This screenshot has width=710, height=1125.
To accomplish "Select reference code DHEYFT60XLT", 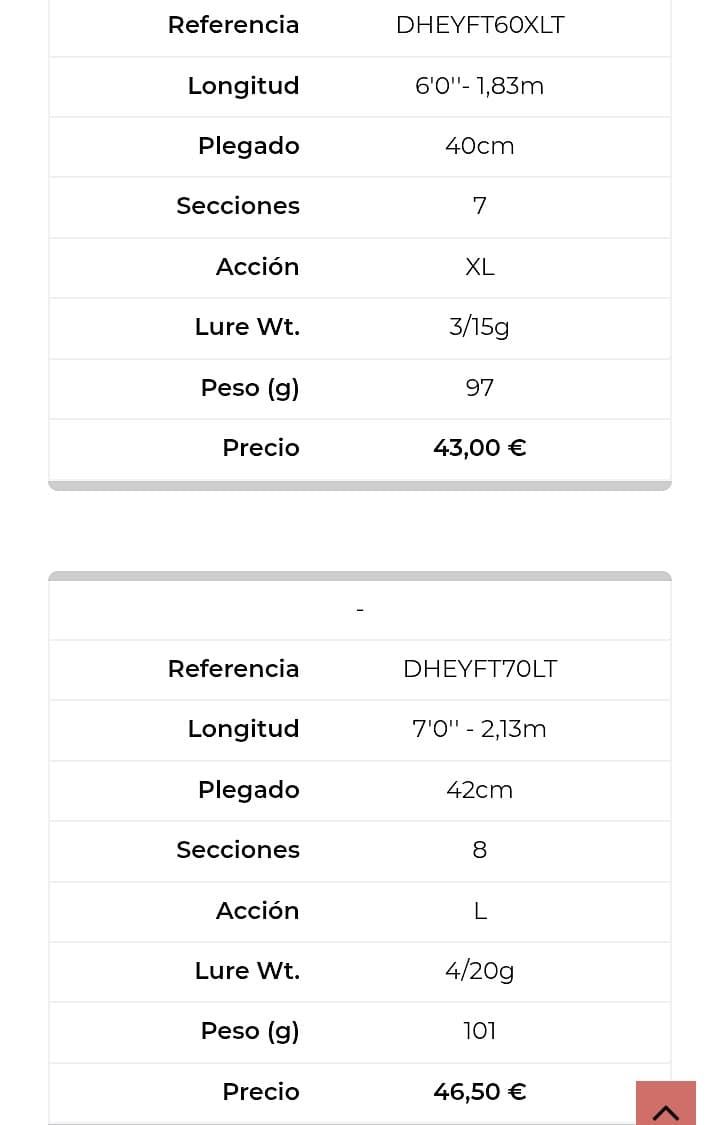I will pos(480,25).
